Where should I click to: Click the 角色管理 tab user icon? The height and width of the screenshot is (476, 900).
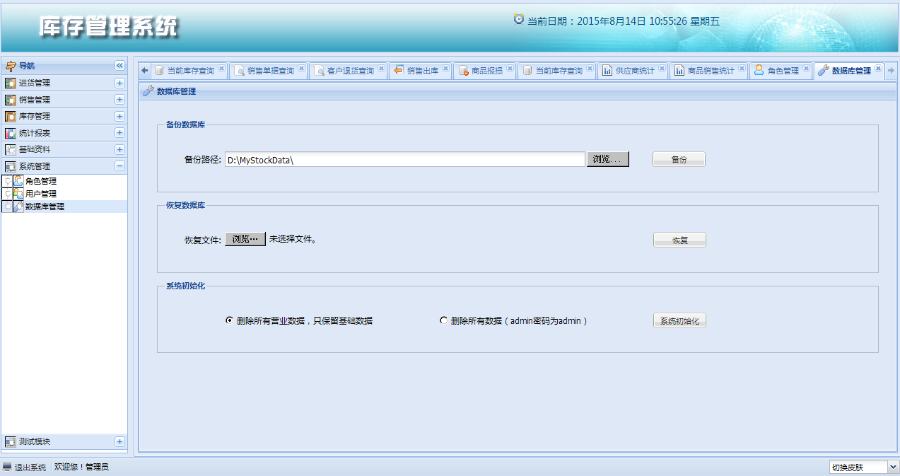[759, 70]
